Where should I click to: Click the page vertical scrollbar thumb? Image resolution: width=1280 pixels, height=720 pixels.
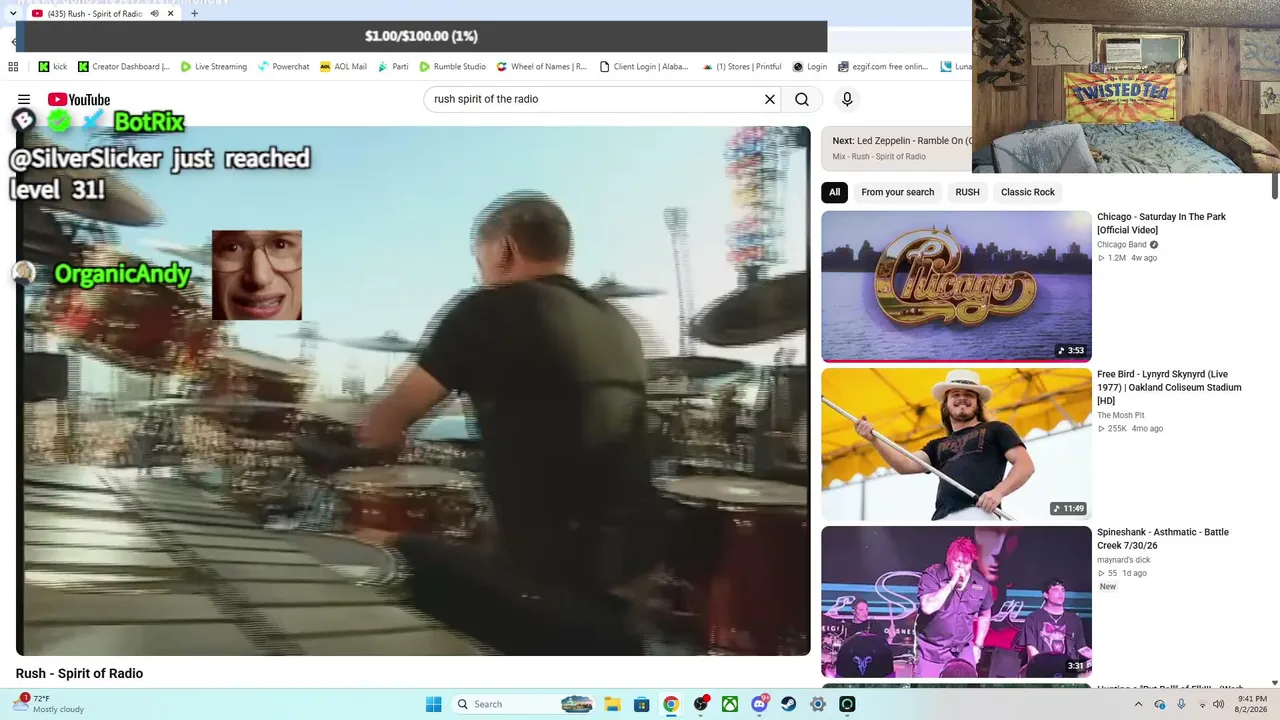coord(1275,187)
